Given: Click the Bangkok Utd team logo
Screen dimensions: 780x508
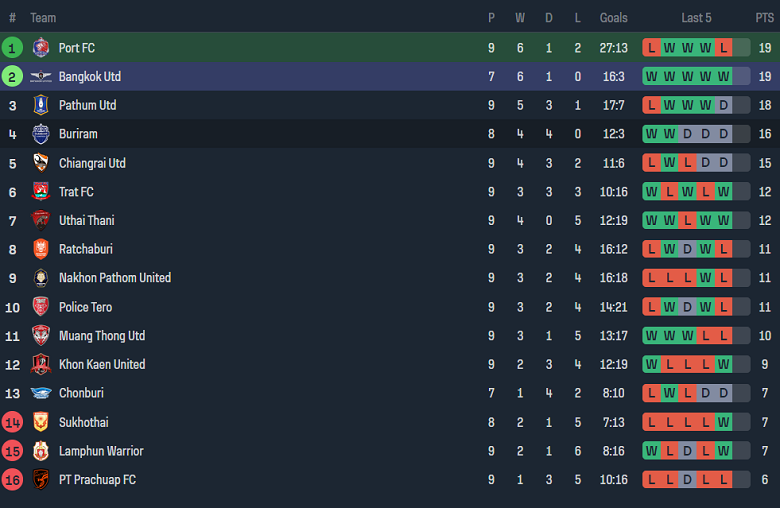Looking at the screenshot, I should 41,76.
